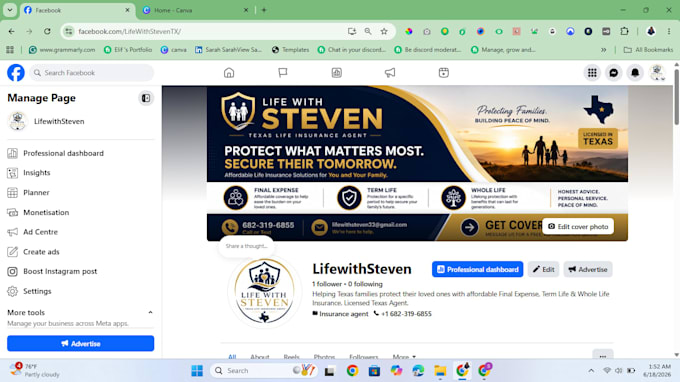Open the Professional dashboard chart icon in top nav
Viewport: 680px width, 382px height.
337,73
